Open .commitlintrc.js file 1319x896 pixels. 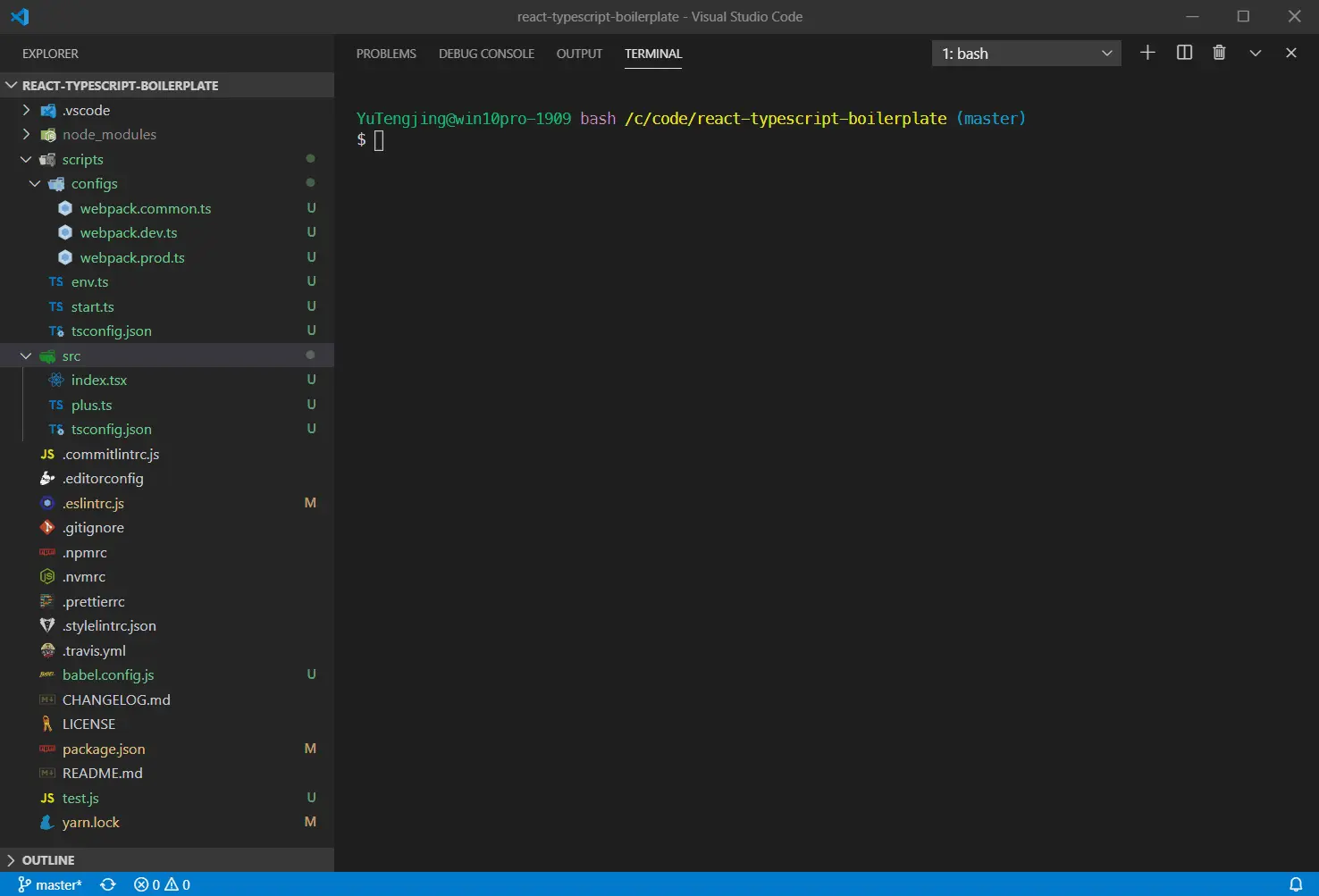click(x=167, y=454)
